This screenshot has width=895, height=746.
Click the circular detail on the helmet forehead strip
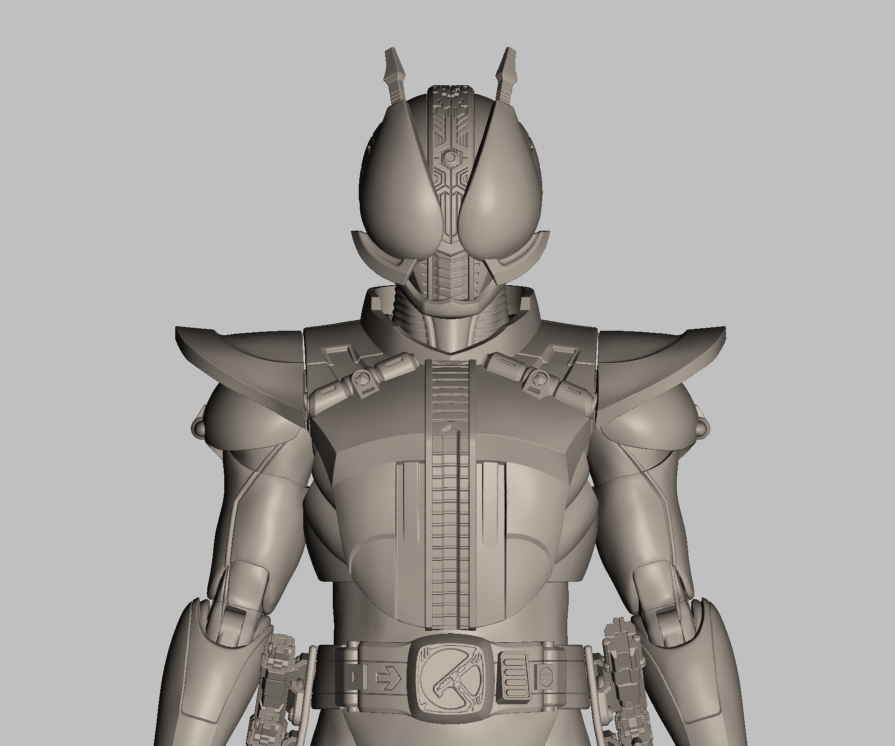(451, 157)
